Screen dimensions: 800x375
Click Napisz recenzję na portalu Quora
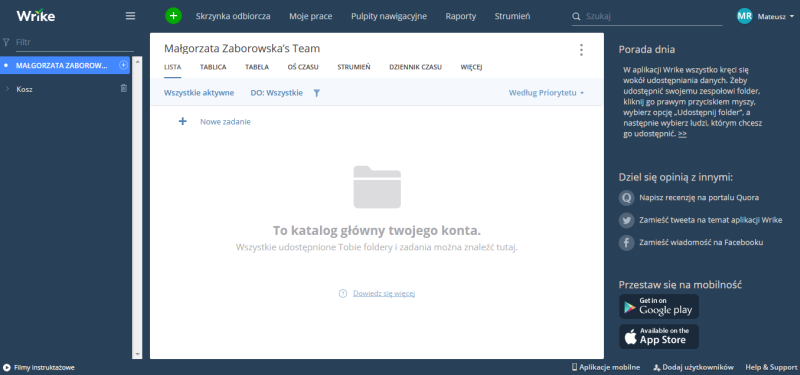pos(699,197)
